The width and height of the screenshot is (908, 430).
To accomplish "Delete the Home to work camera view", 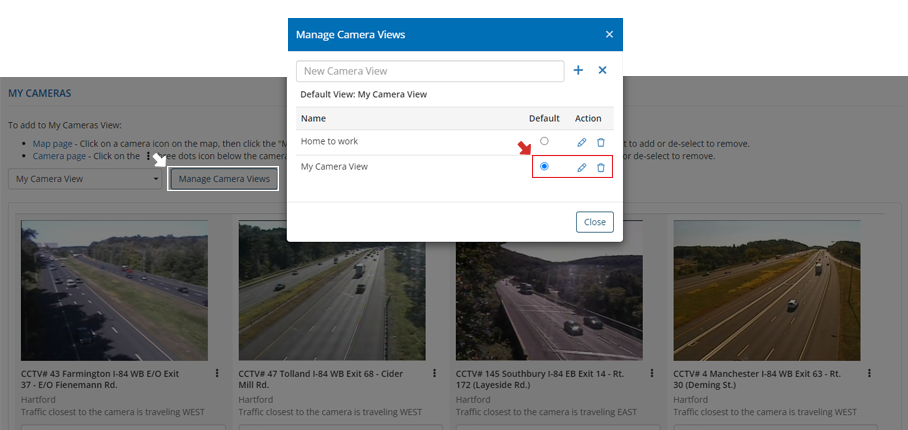I will 601,142.
